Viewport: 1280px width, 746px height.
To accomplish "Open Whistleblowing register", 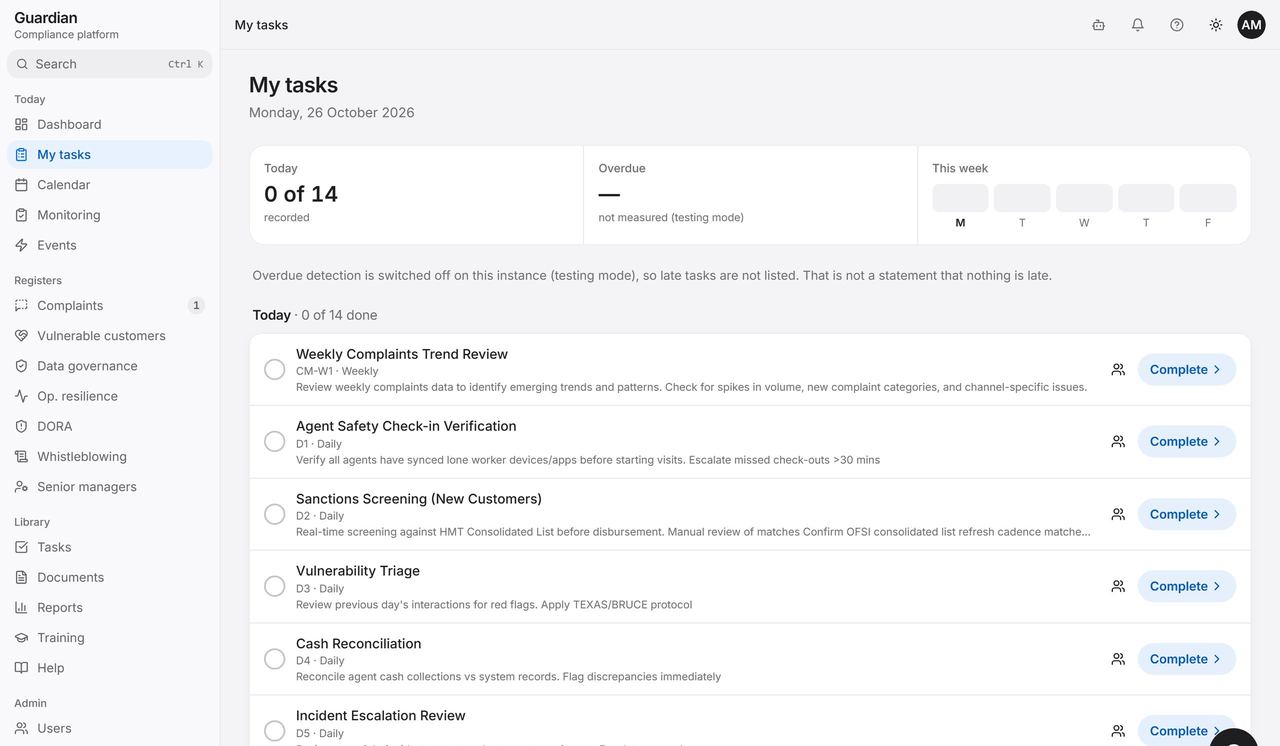I will pos(110,456).
